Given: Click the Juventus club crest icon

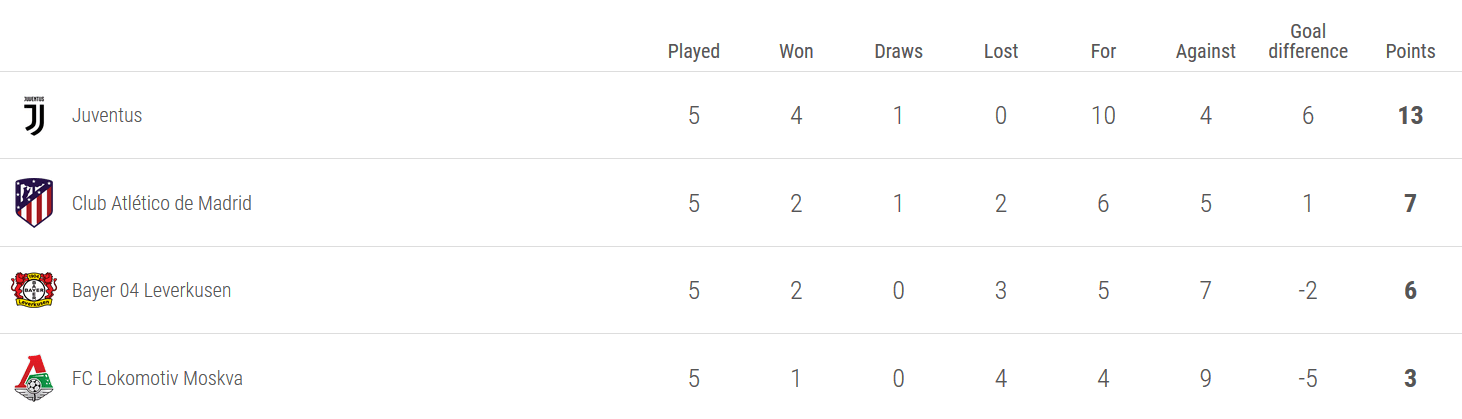Looking at the screenshot, I should (x=34, y=116).
